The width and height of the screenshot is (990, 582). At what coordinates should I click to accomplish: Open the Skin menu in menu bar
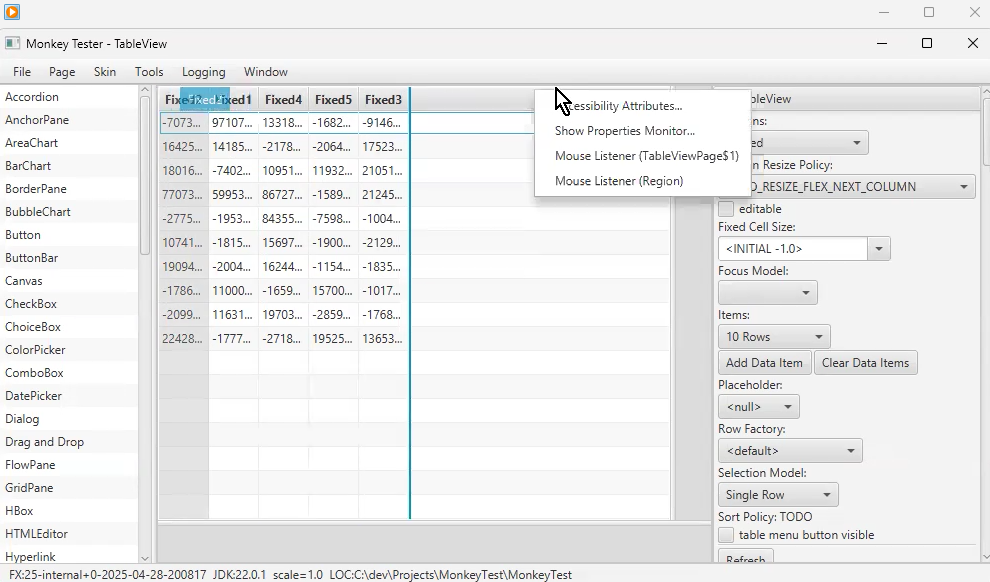click(x=105, y=72)
